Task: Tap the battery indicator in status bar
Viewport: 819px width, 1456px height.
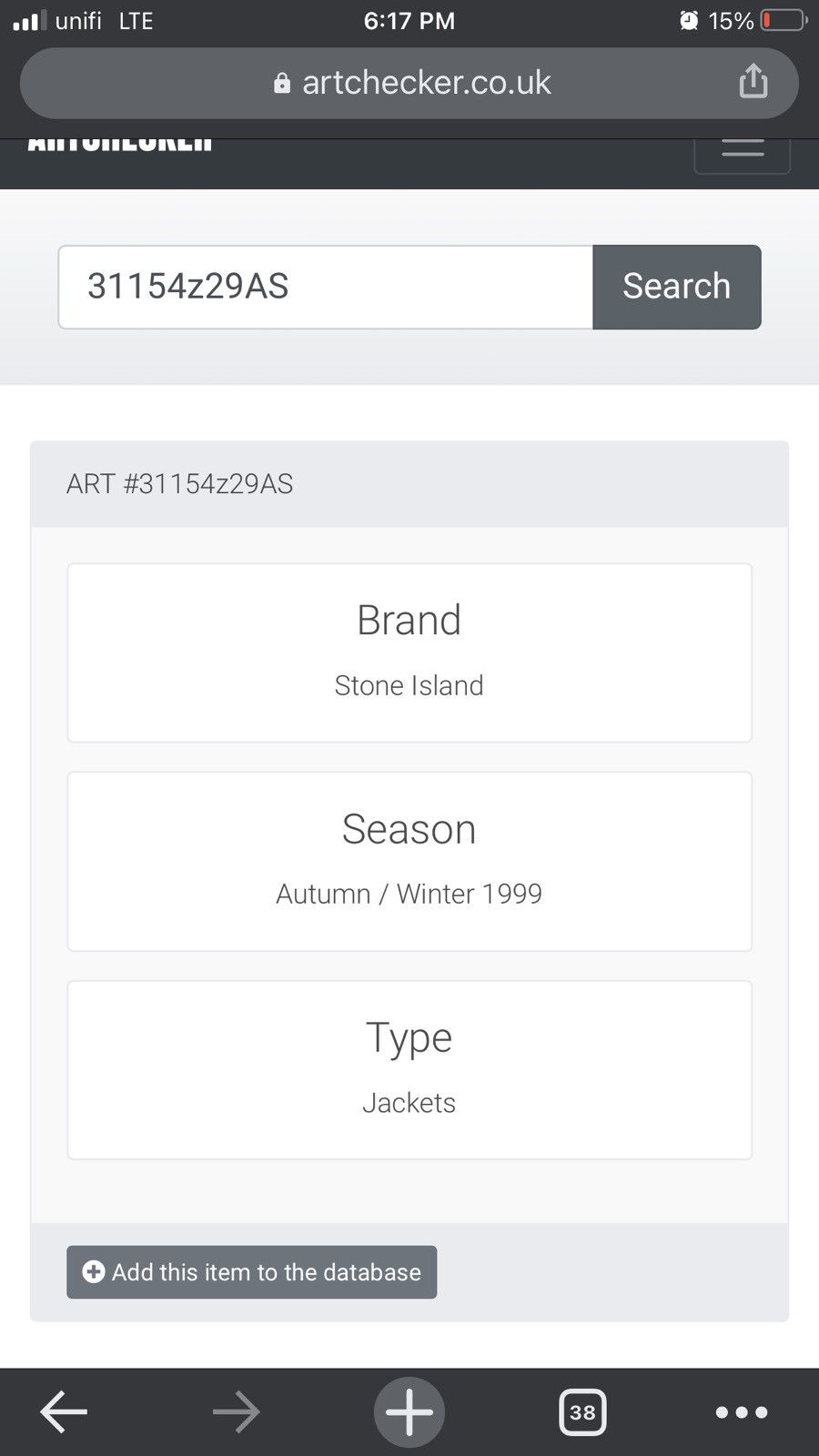Action: (784, 20)
